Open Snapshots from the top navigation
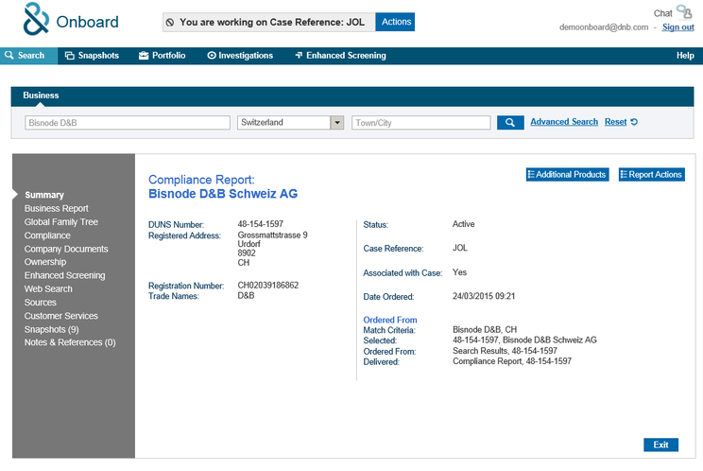703x471 pixels. point(92,56)
